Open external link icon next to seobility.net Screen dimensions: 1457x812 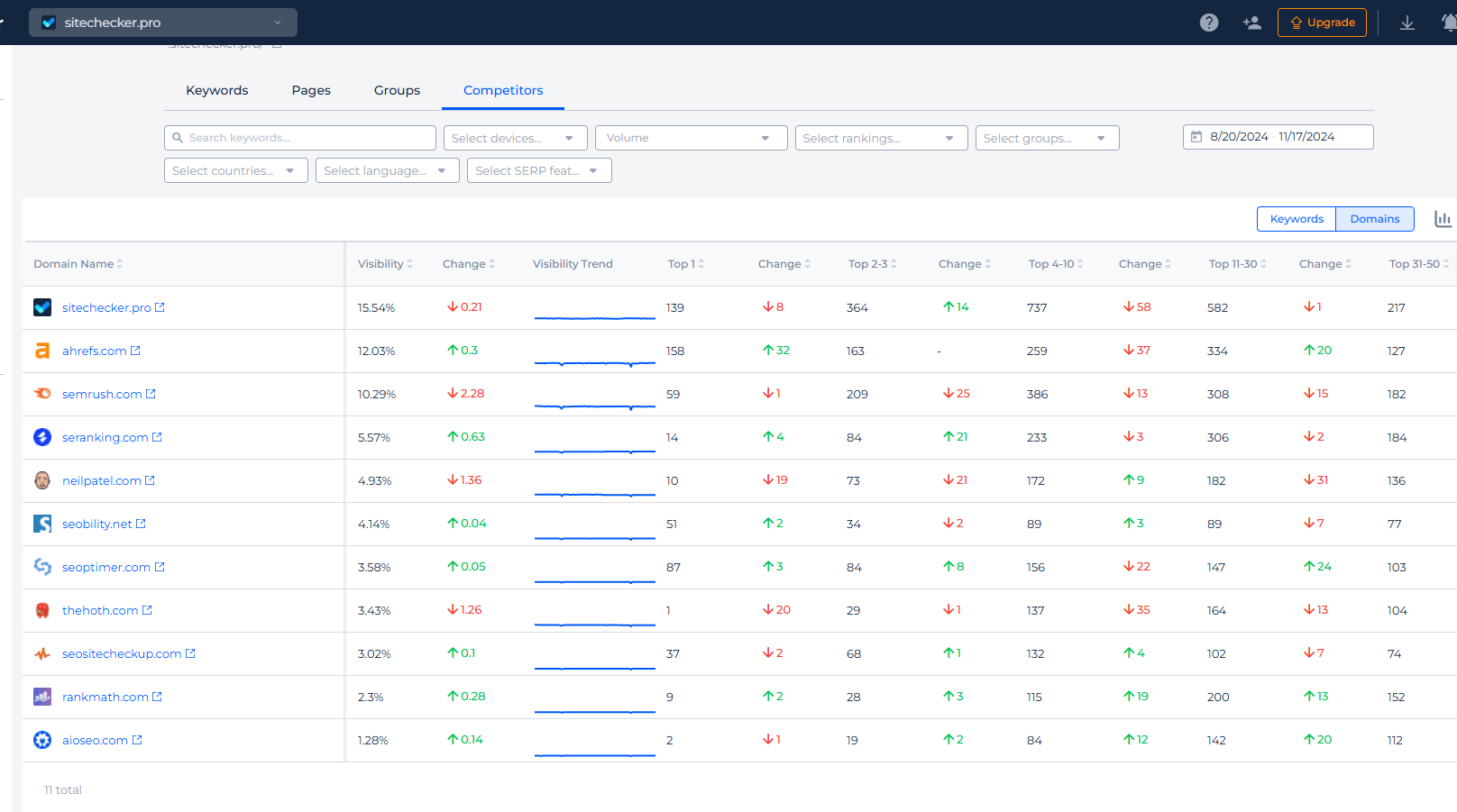tap(142, 524)
